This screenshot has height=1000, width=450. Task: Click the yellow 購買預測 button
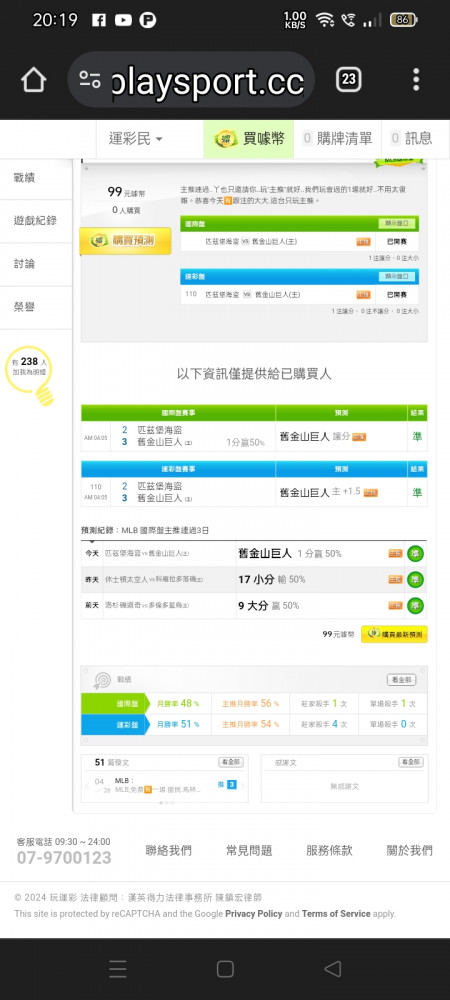126,240
